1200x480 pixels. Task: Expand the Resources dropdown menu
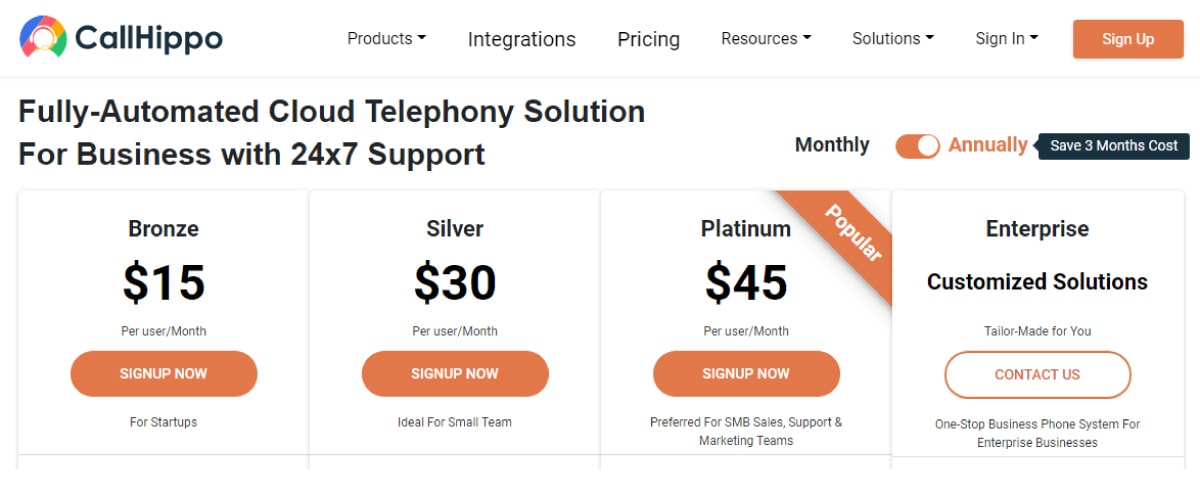(x=766, y=38)
